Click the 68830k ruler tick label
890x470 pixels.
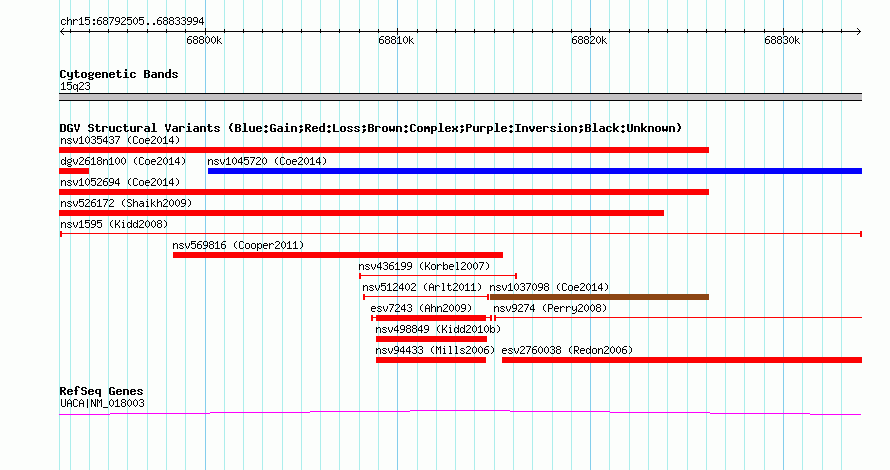coord(782,40)
